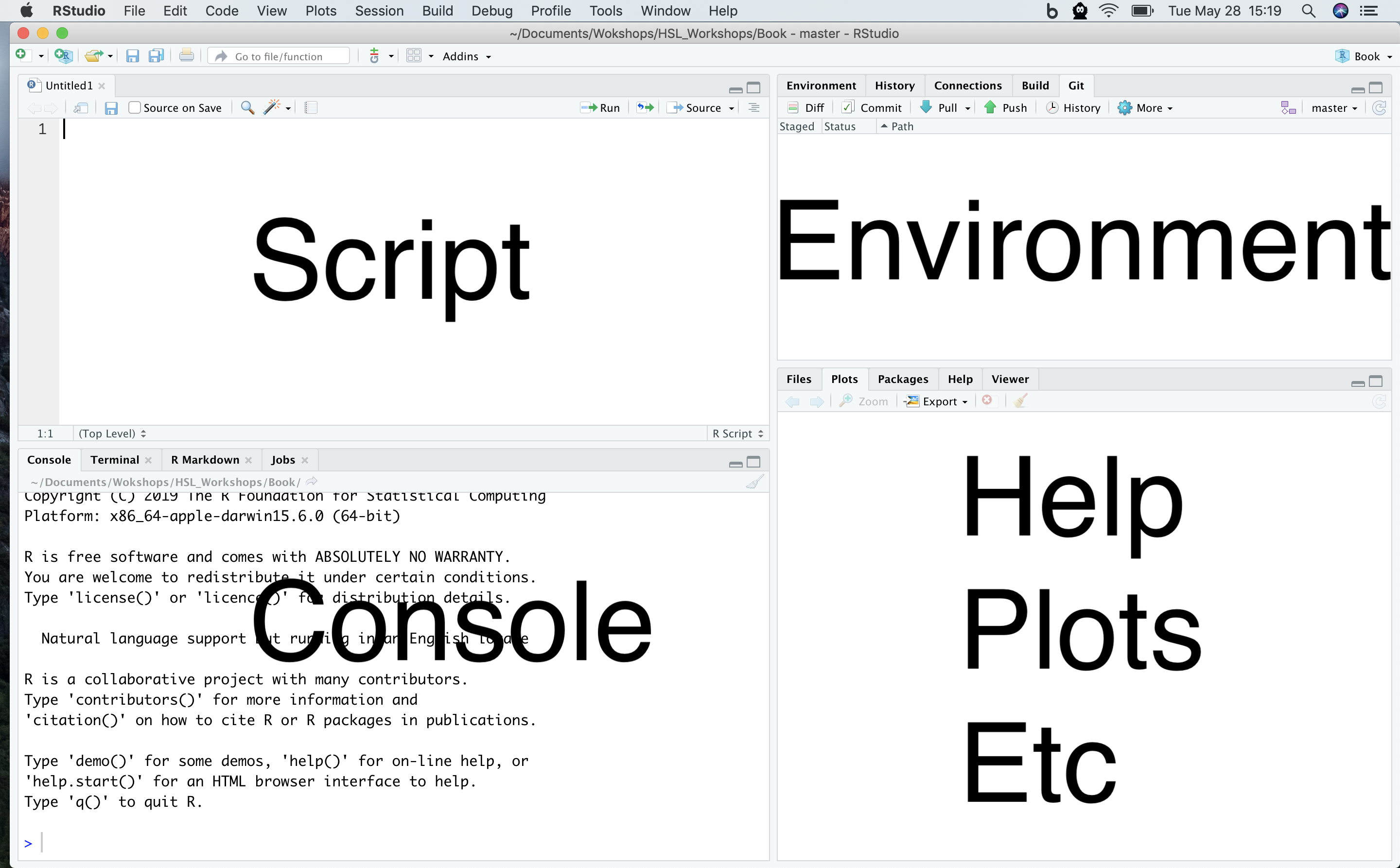Click the Diff button
The image size is (1400, 868).
point(805,108)
